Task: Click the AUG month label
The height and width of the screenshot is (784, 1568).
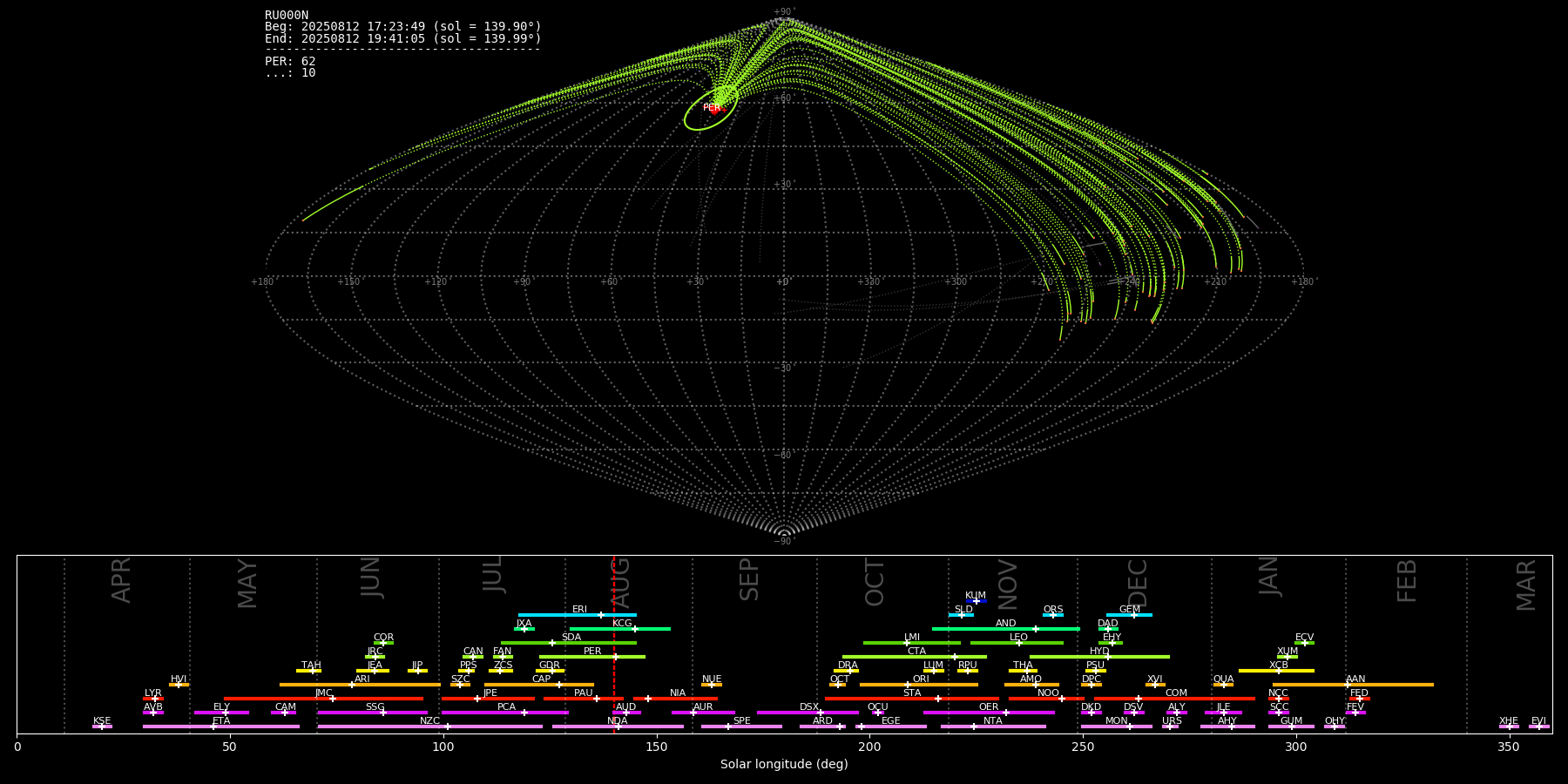Action: coord(620,583)
